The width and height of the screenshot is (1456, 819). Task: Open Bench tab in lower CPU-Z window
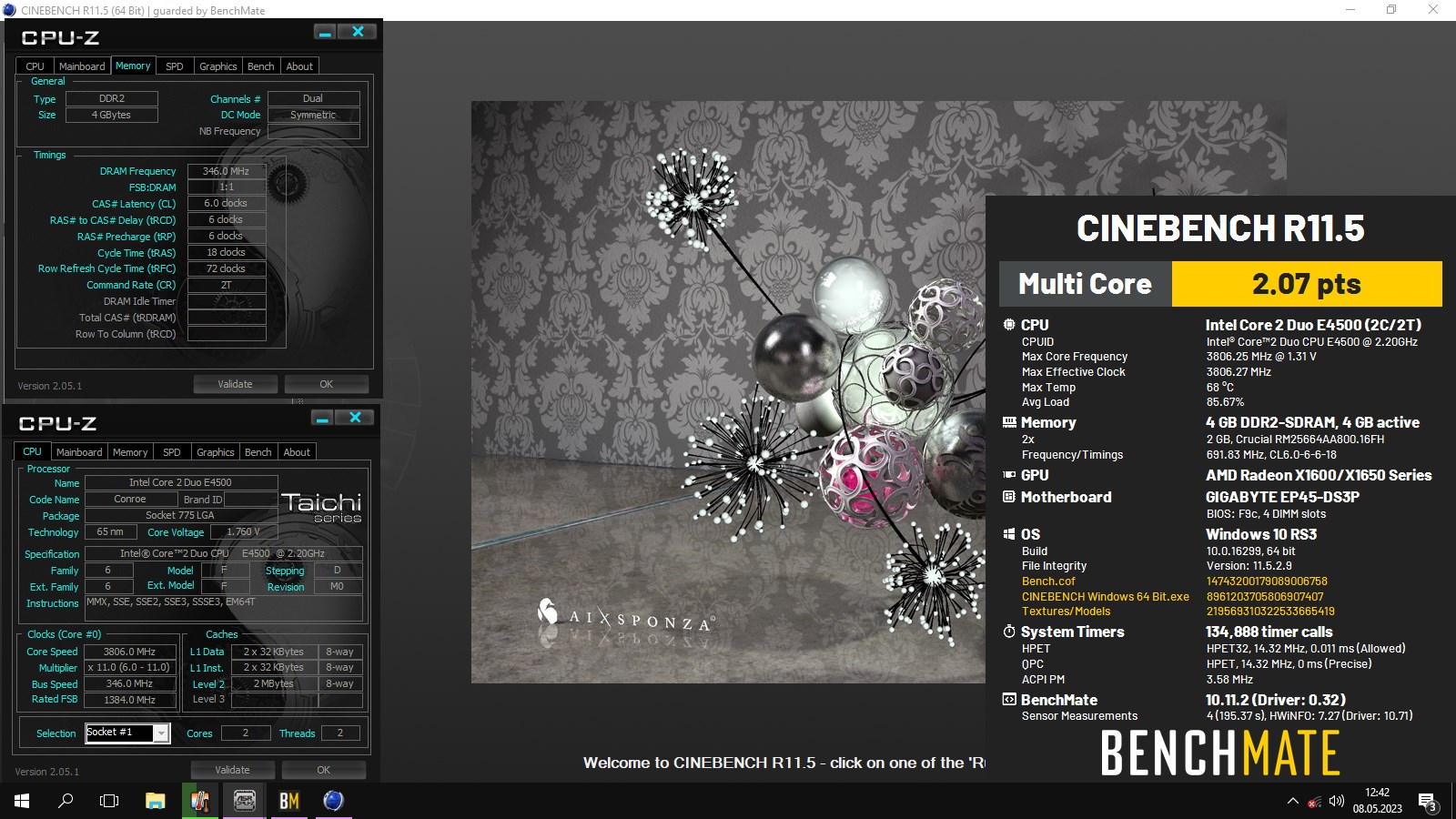(x=258, y=452)
